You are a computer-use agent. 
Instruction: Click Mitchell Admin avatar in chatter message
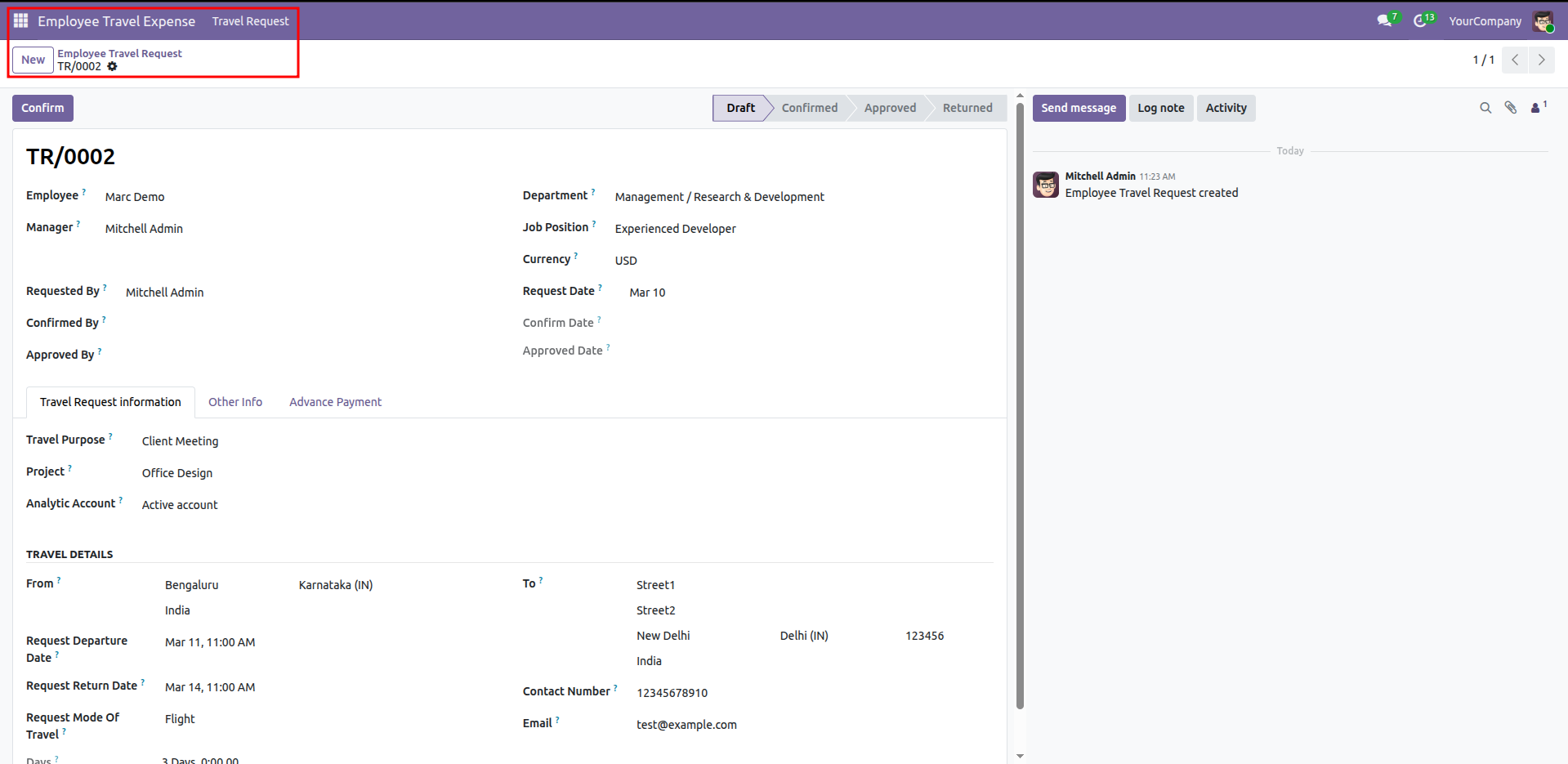click(1046, 185)
